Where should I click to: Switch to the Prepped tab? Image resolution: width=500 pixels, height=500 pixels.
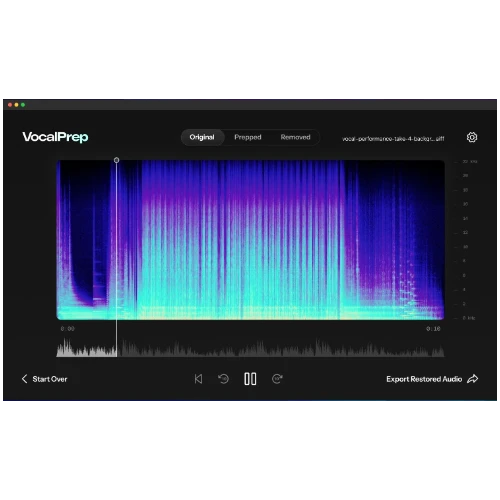248,137
